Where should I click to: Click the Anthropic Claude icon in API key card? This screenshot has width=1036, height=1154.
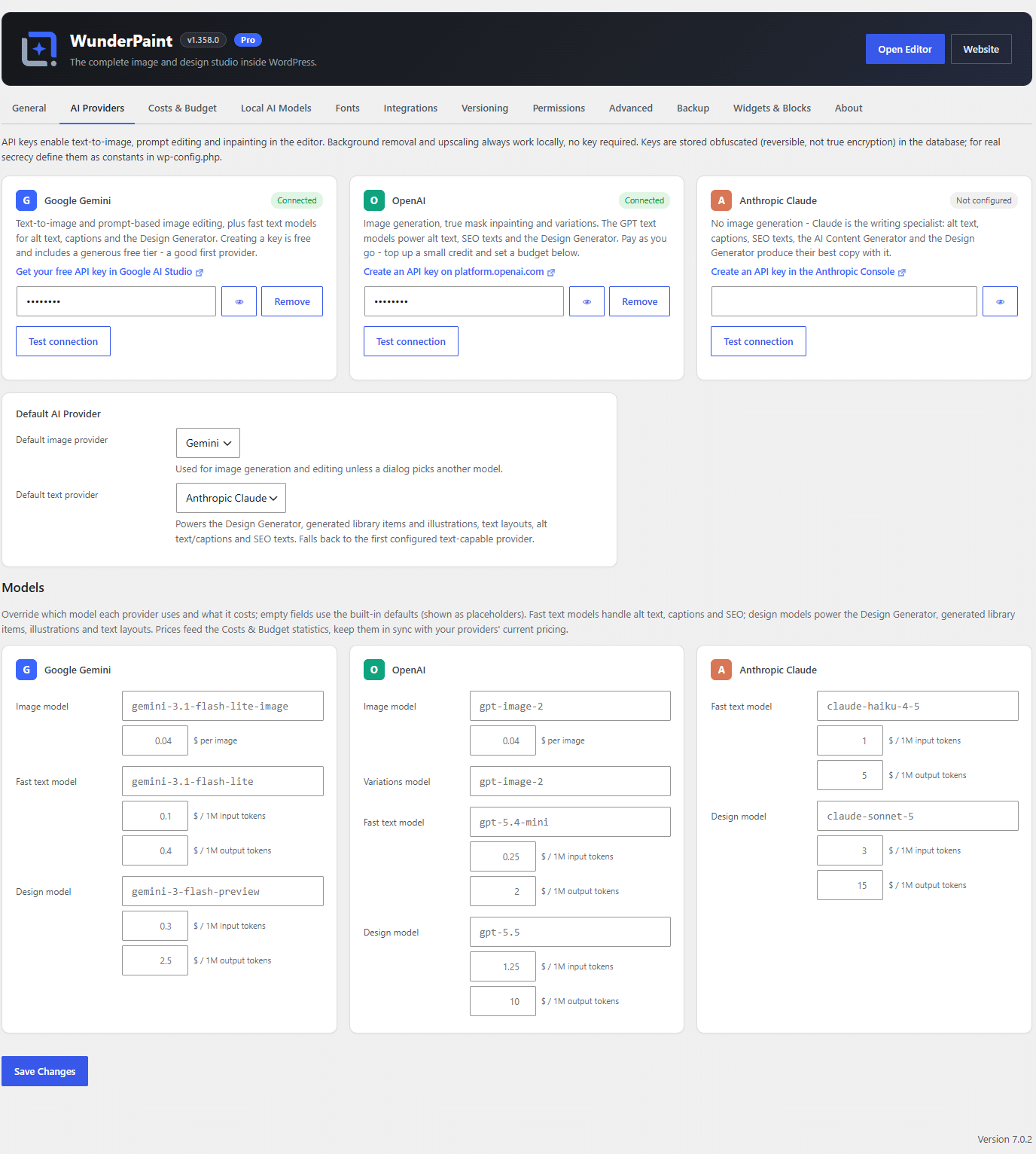click(x=721, y=200)
